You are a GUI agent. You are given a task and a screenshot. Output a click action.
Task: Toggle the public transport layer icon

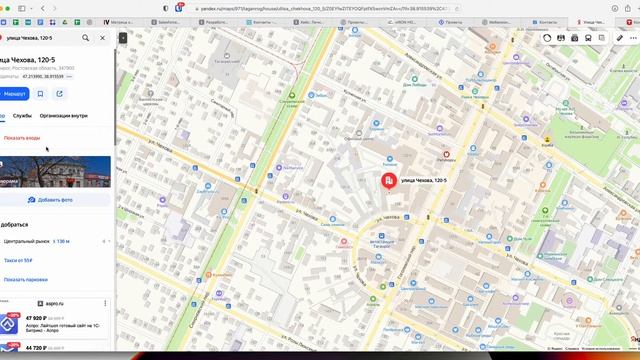[x=588, y=38]
